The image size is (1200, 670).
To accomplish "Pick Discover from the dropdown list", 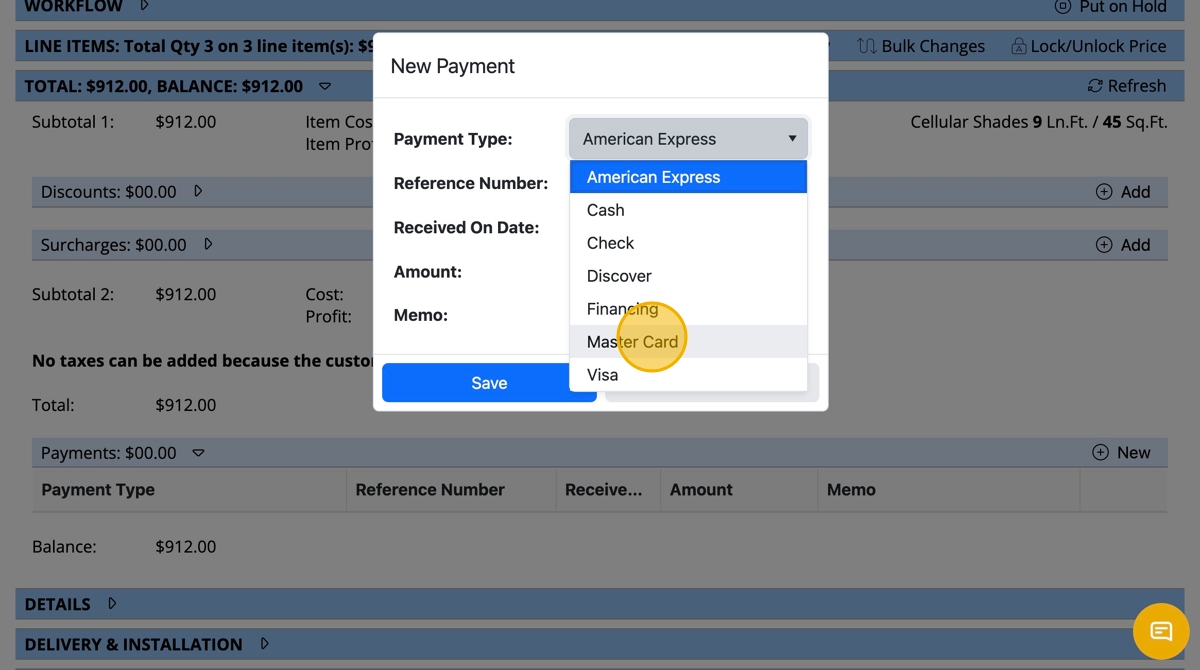I will pos(688,276).
